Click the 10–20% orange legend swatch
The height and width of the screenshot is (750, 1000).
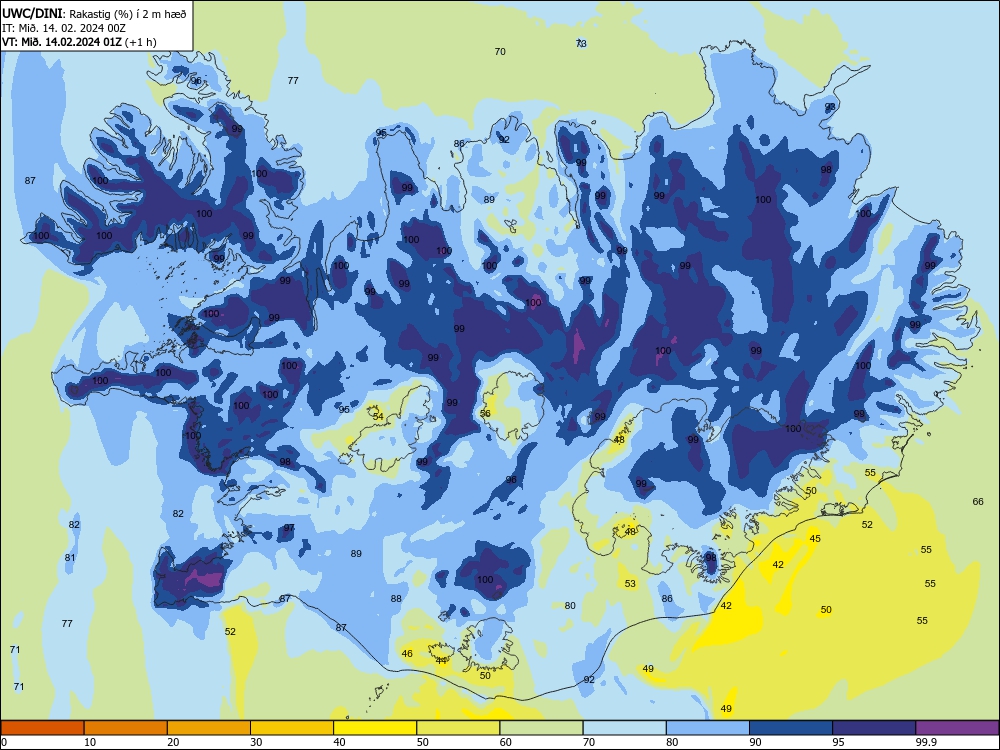point(126,728)
